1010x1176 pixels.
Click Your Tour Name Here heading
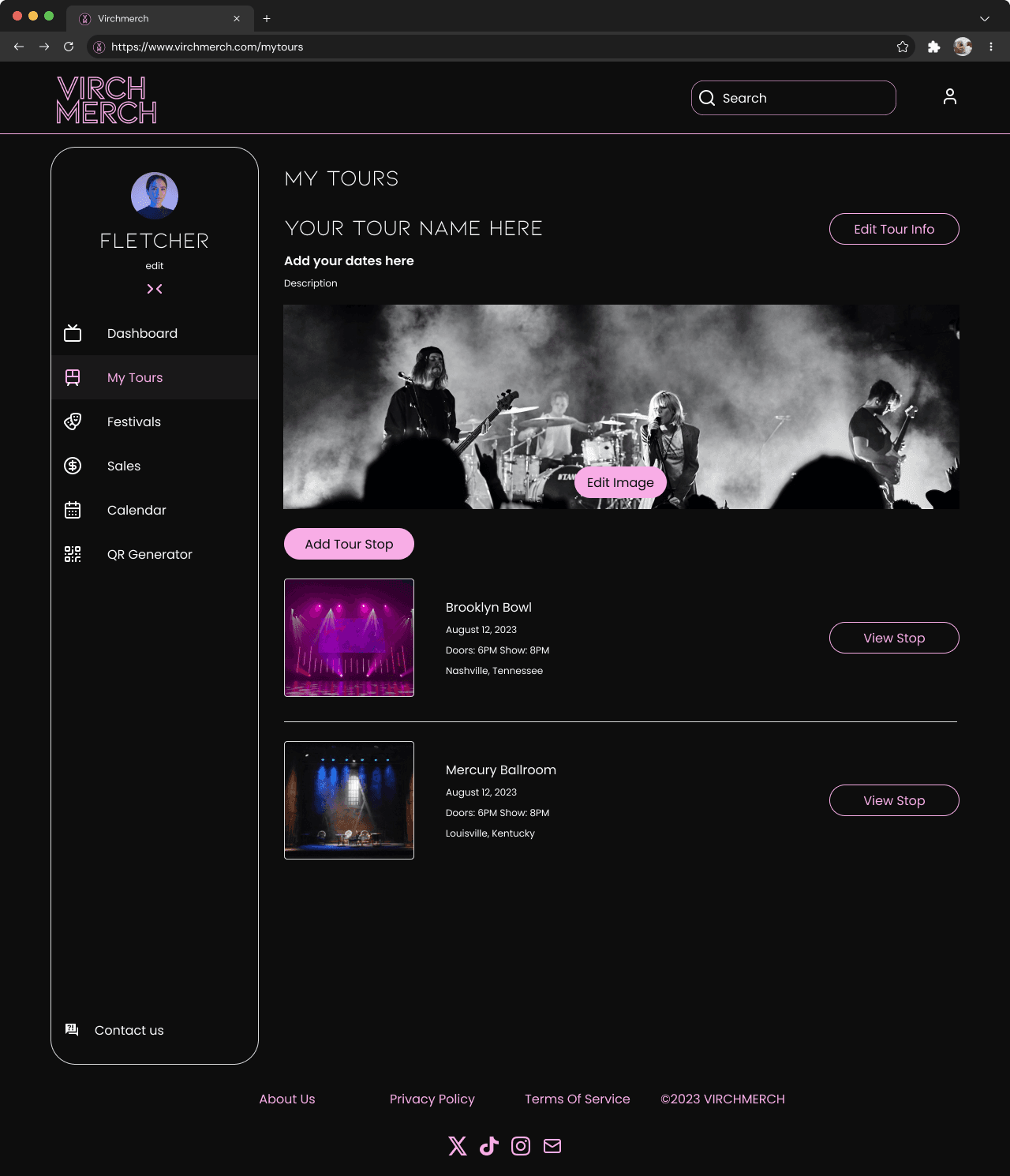click(x=413, y=228)
